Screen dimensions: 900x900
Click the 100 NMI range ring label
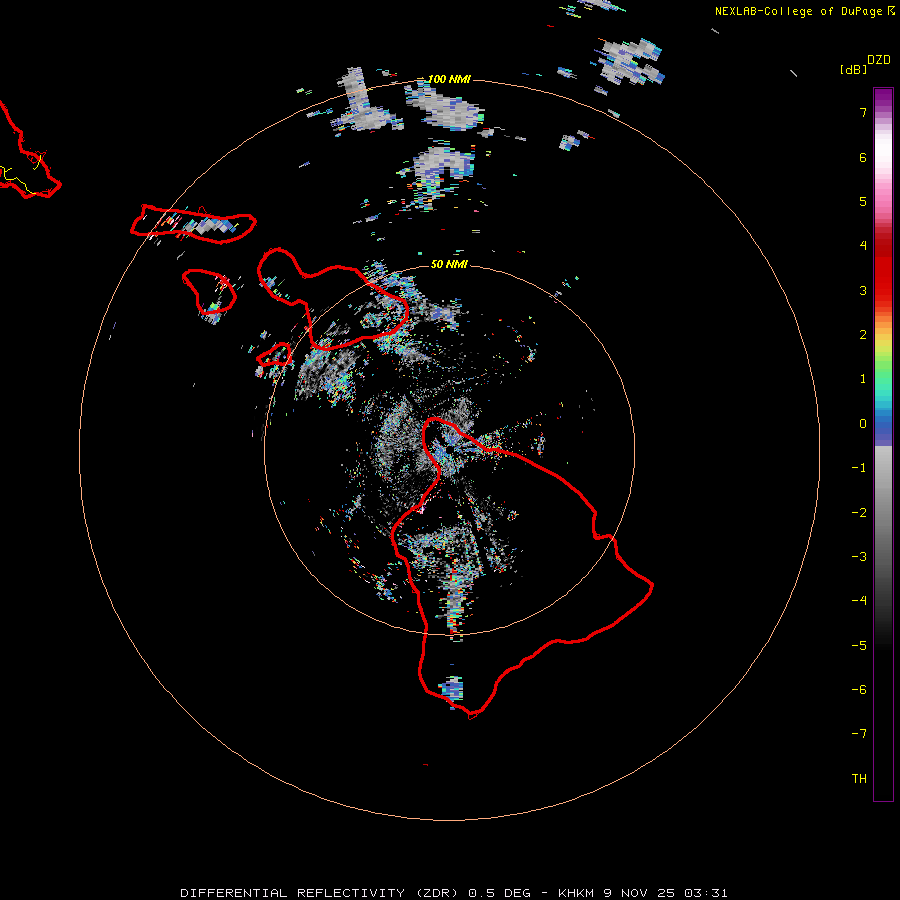(449, 79)
